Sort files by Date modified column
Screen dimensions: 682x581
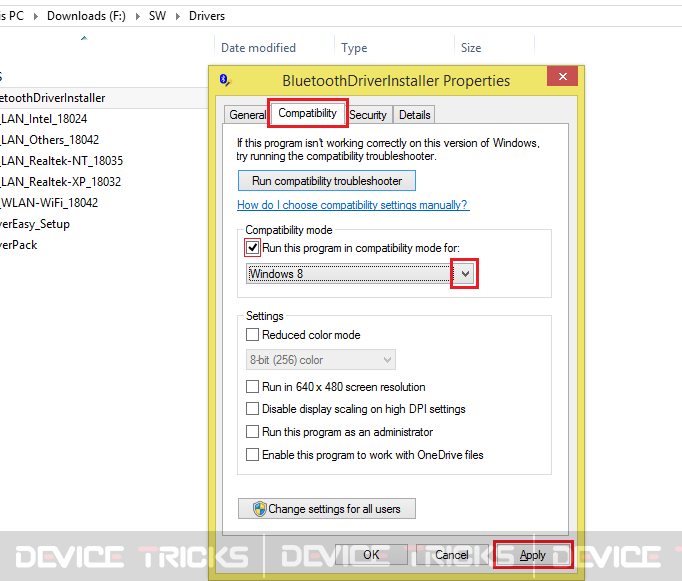(x=258, y=48)
